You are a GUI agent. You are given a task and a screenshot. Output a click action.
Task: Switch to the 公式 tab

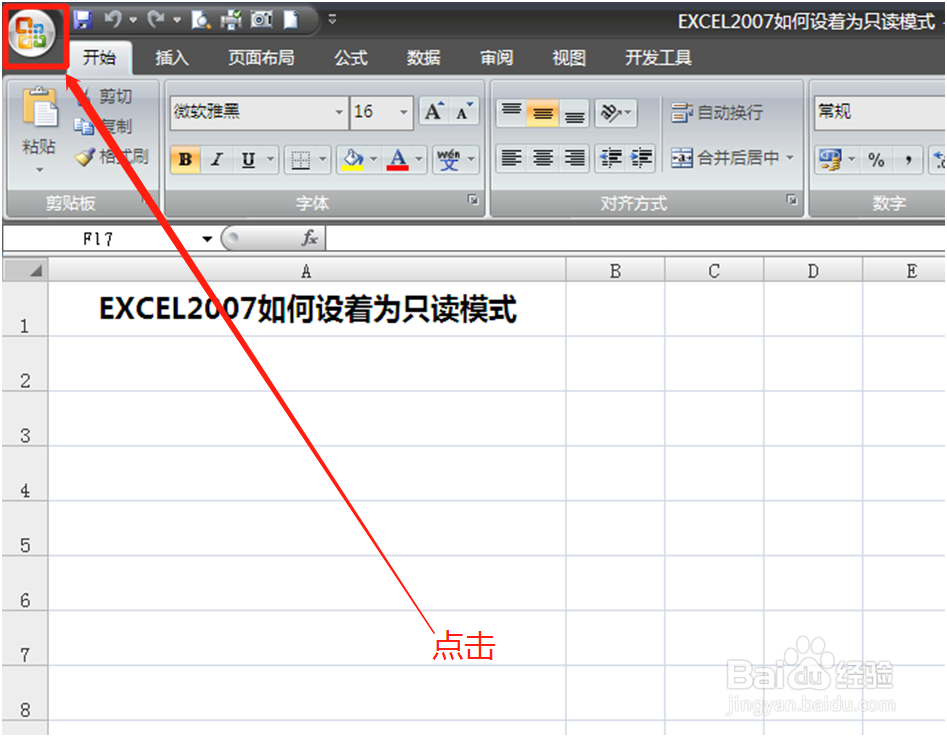pos(351,57)
